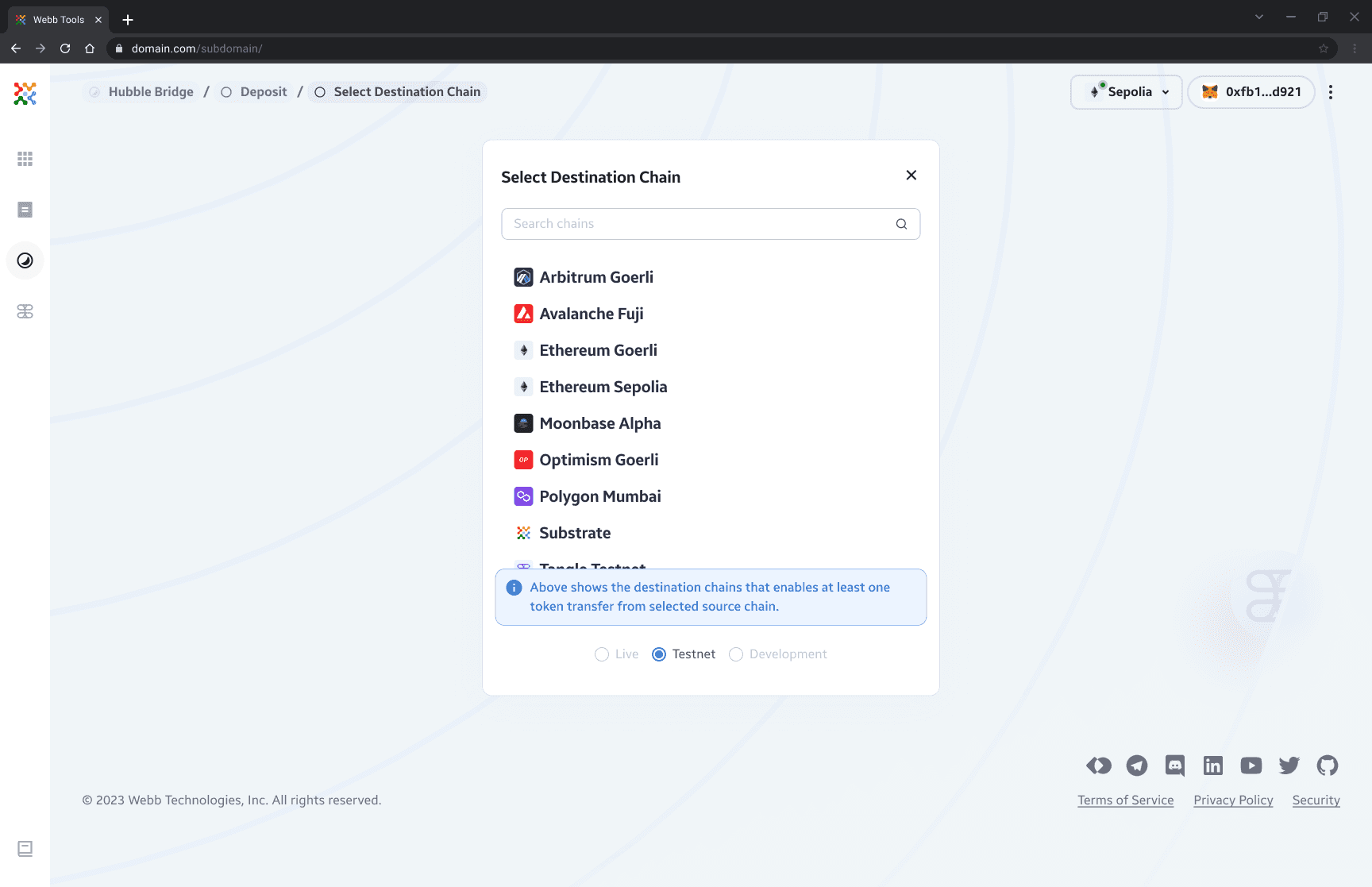Open the Discord footer icon
This screenshot has width=1372, height=887.
(x=1175, y=766)
